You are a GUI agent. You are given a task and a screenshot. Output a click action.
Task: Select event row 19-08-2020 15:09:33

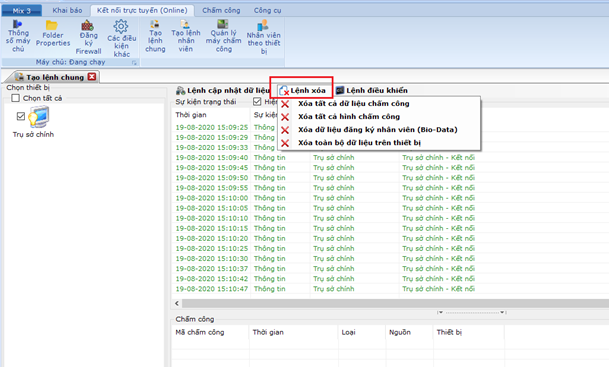(212, 148)
